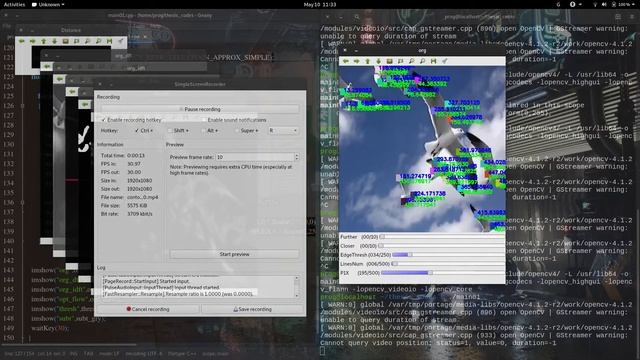Pan down in the org image window

pos(378,61)
